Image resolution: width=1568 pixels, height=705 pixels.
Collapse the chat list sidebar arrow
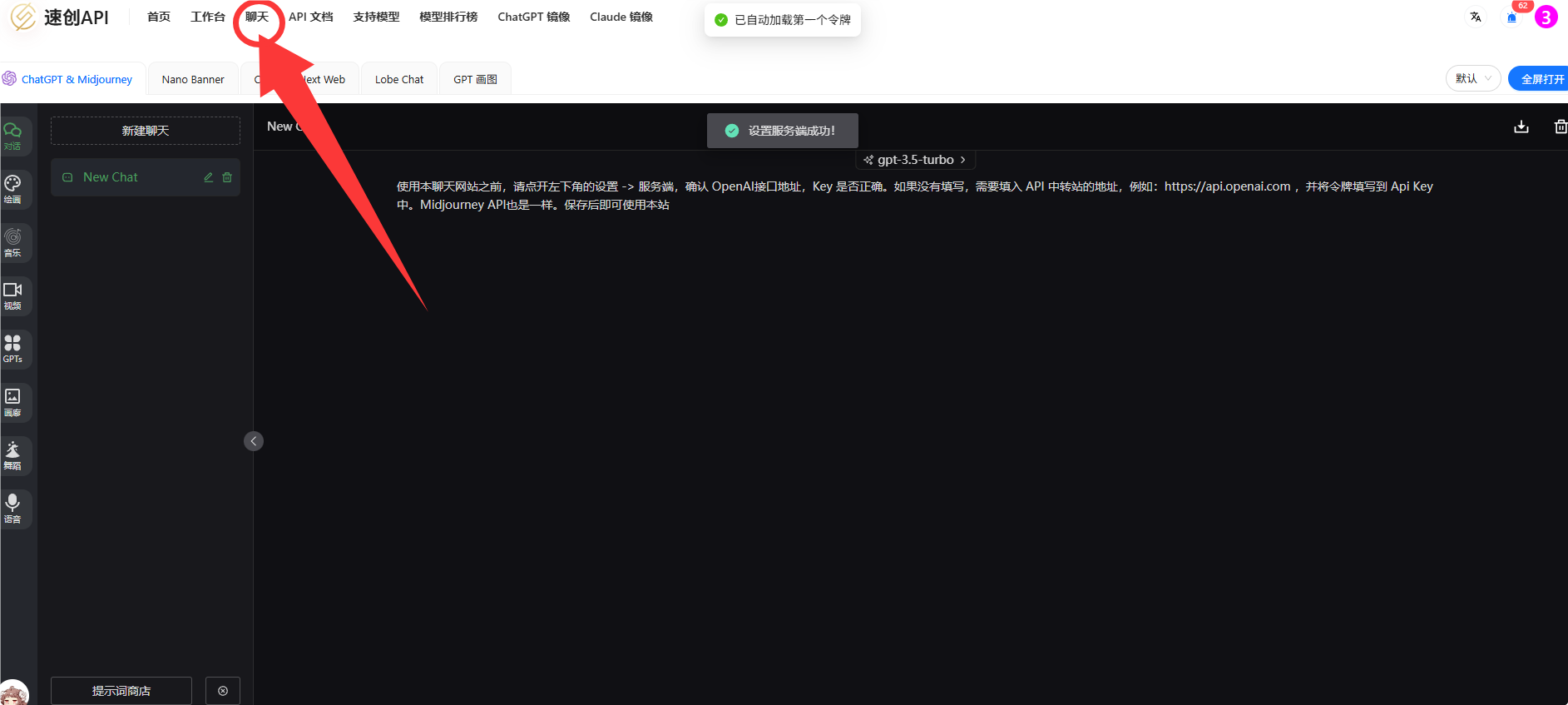pyautogui.click(x=254, y=441)
